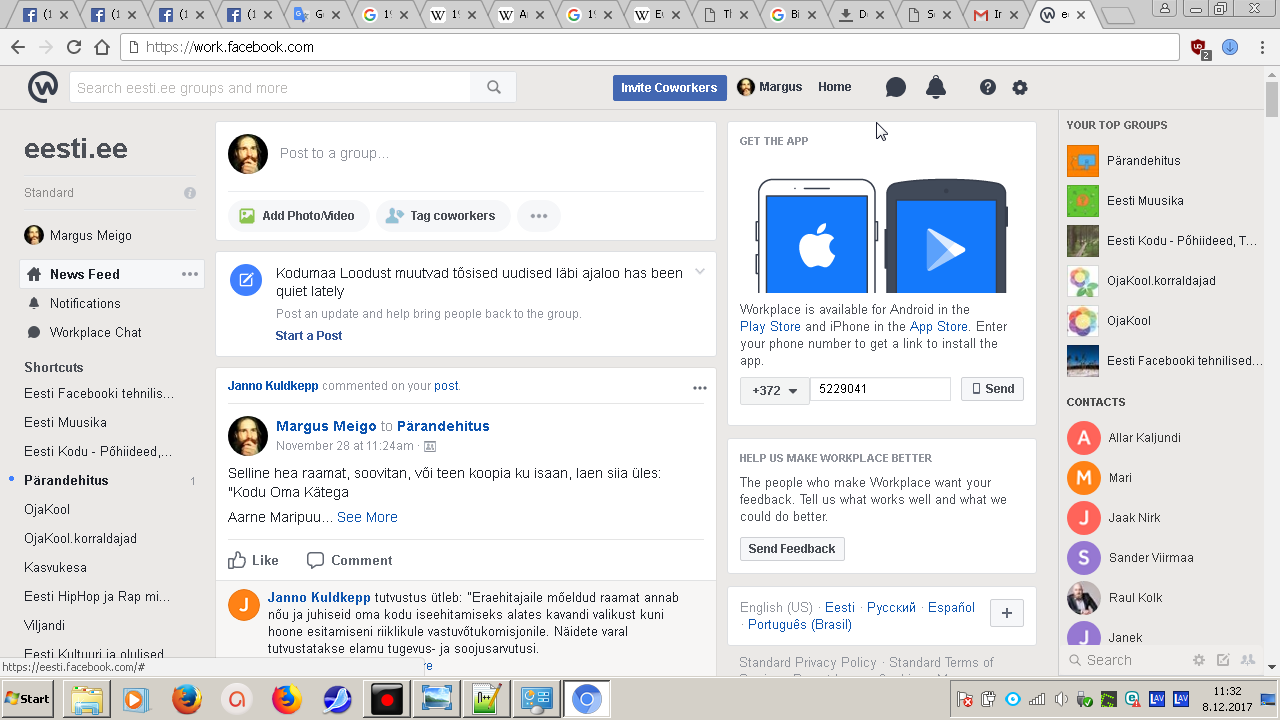Open Eesti Muusika shortcut in sidebar
1280x720 pixels.
pyautogui.click(x=65, y=422)
